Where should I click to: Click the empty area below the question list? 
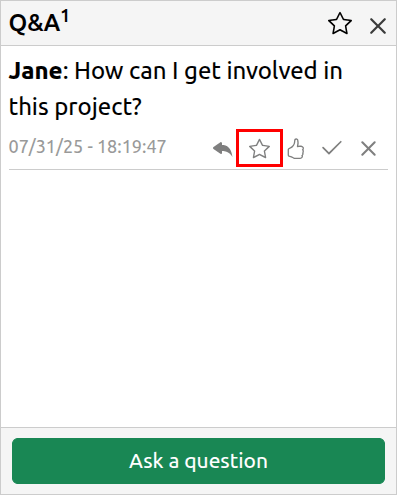coord(198,298)
